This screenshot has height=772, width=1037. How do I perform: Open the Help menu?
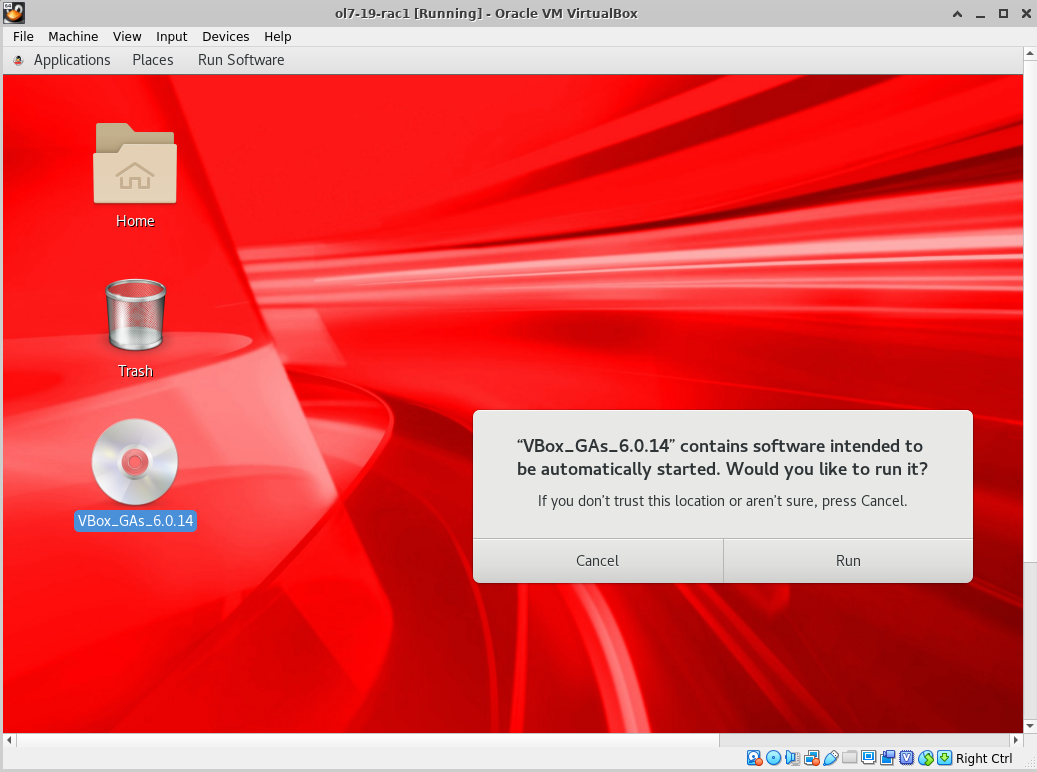point(278,36)
